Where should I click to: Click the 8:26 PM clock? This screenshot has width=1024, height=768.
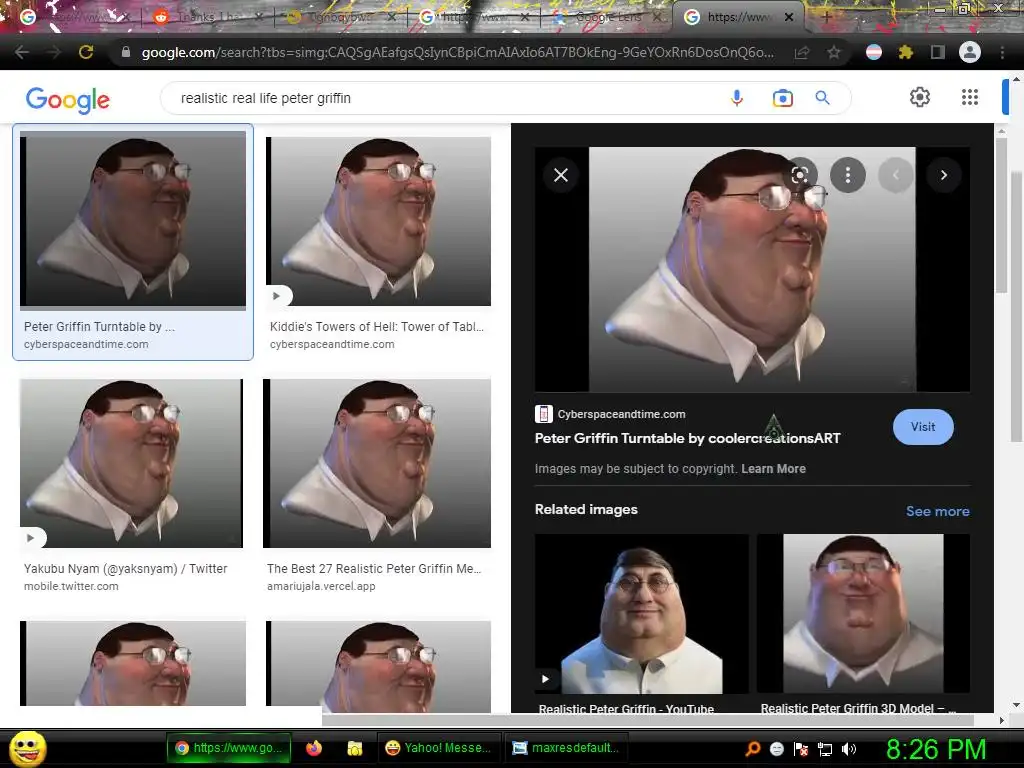click(x=936, y=749)
